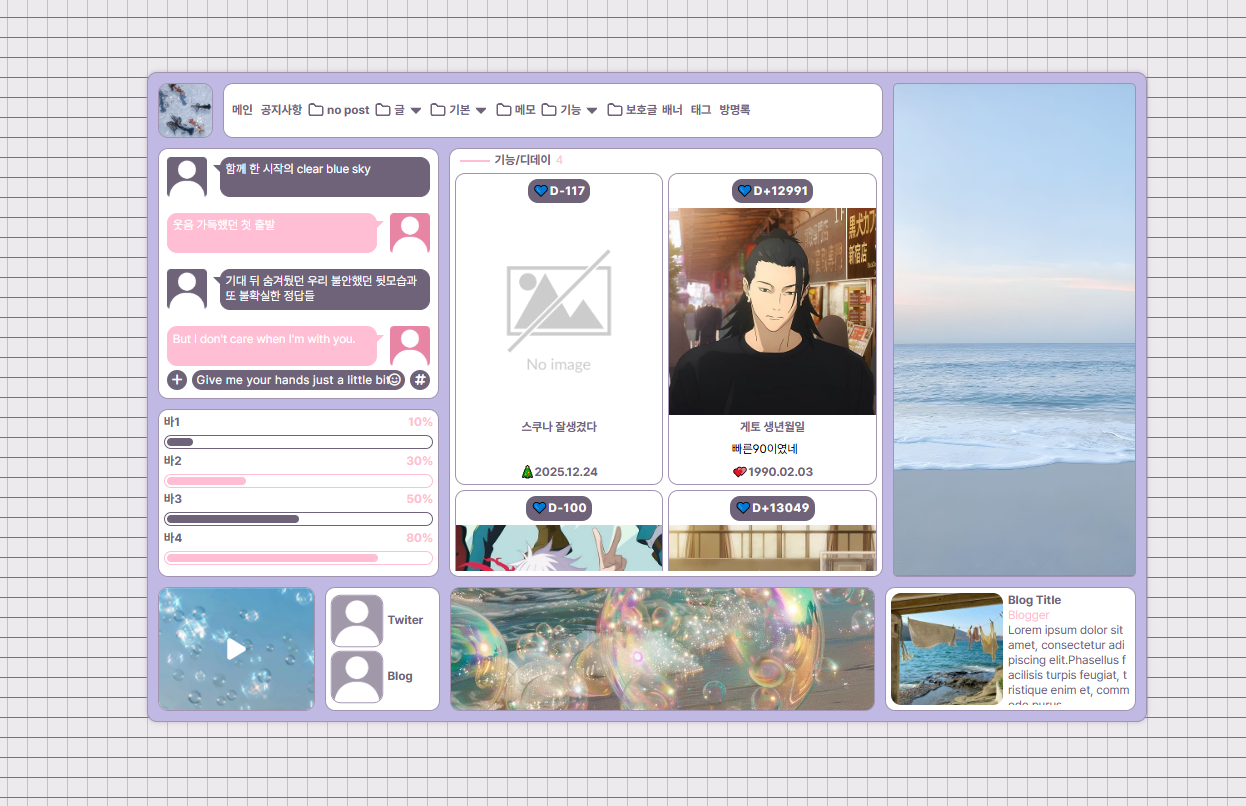Click the pink avatar beside '웃음 가득했던' message
The image size is (1246, 806).
(410, 233)
